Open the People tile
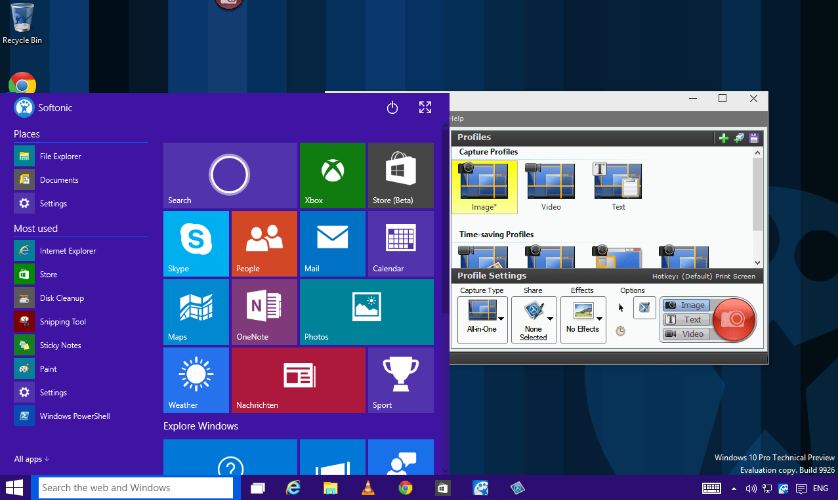 click(x=264, y=244)
